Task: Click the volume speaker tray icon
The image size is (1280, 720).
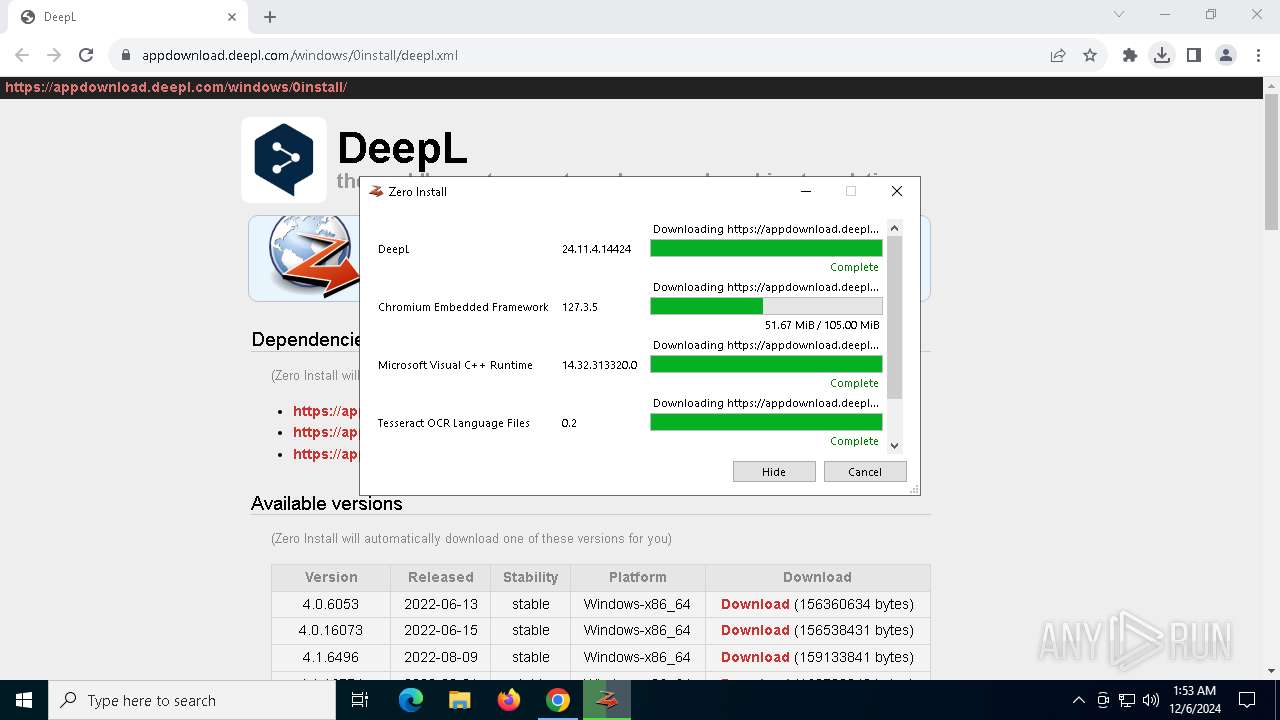Action: coord(1151,700)
